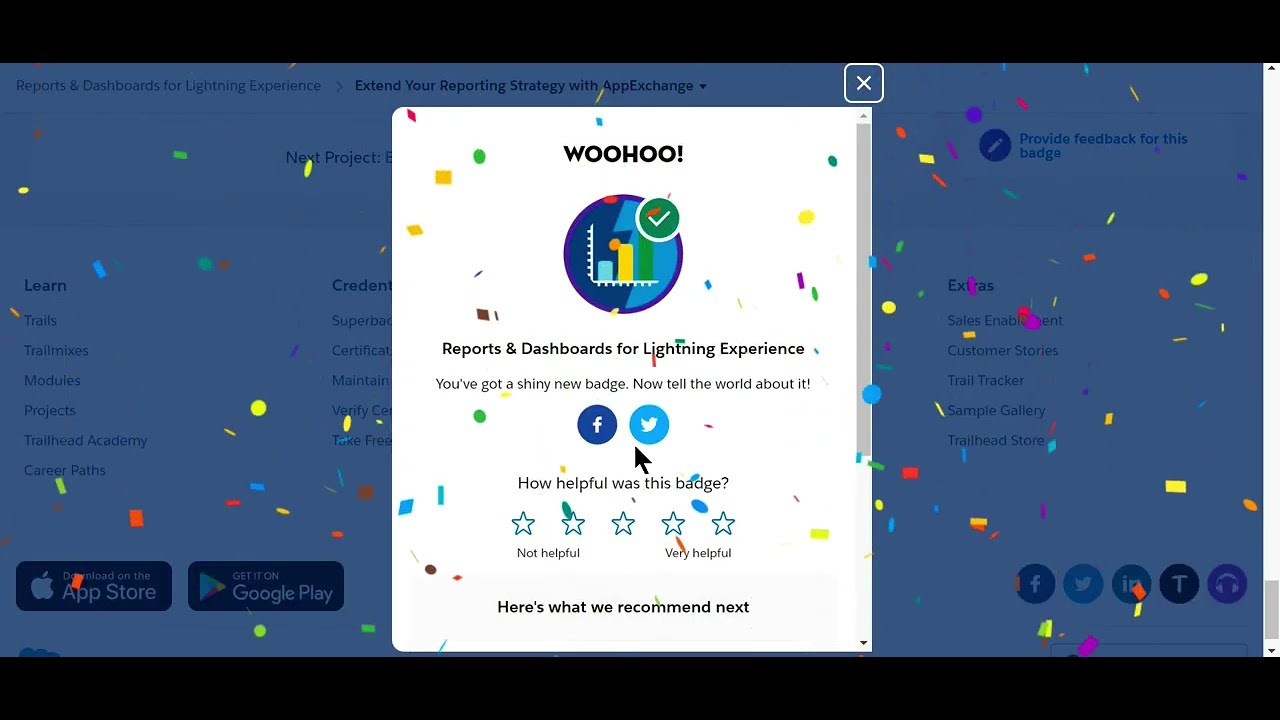
Task: Open the Projects footer link
Action: click(50, 410)
